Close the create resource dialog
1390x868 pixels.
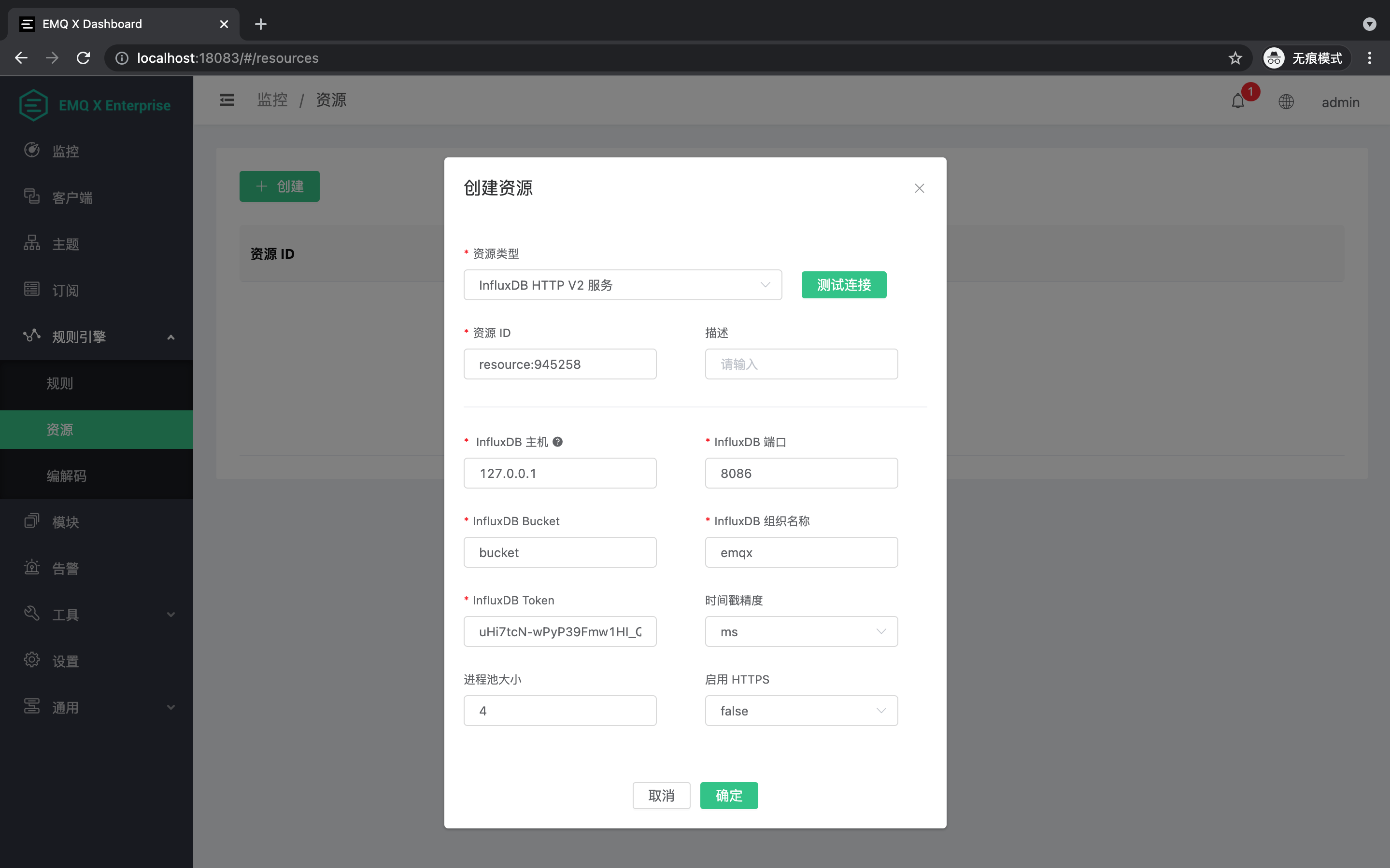(x=919, y=188)
